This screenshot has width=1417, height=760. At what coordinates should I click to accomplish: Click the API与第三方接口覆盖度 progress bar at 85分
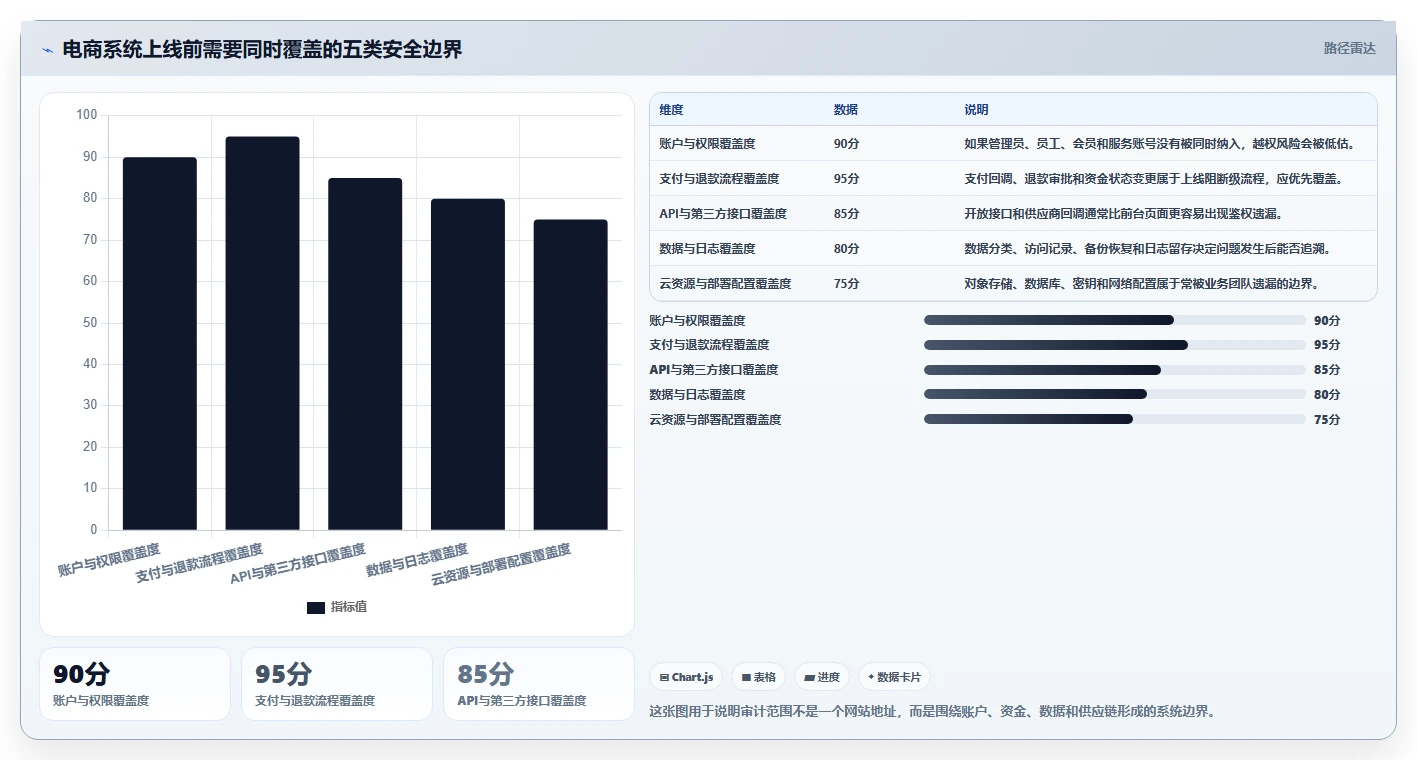[1115, 370]
